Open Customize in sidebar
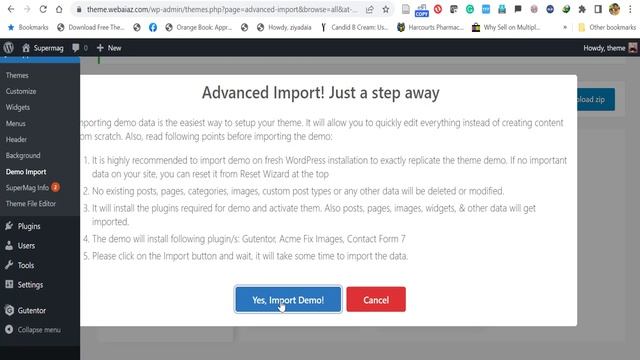 click(x=21, y=91)
